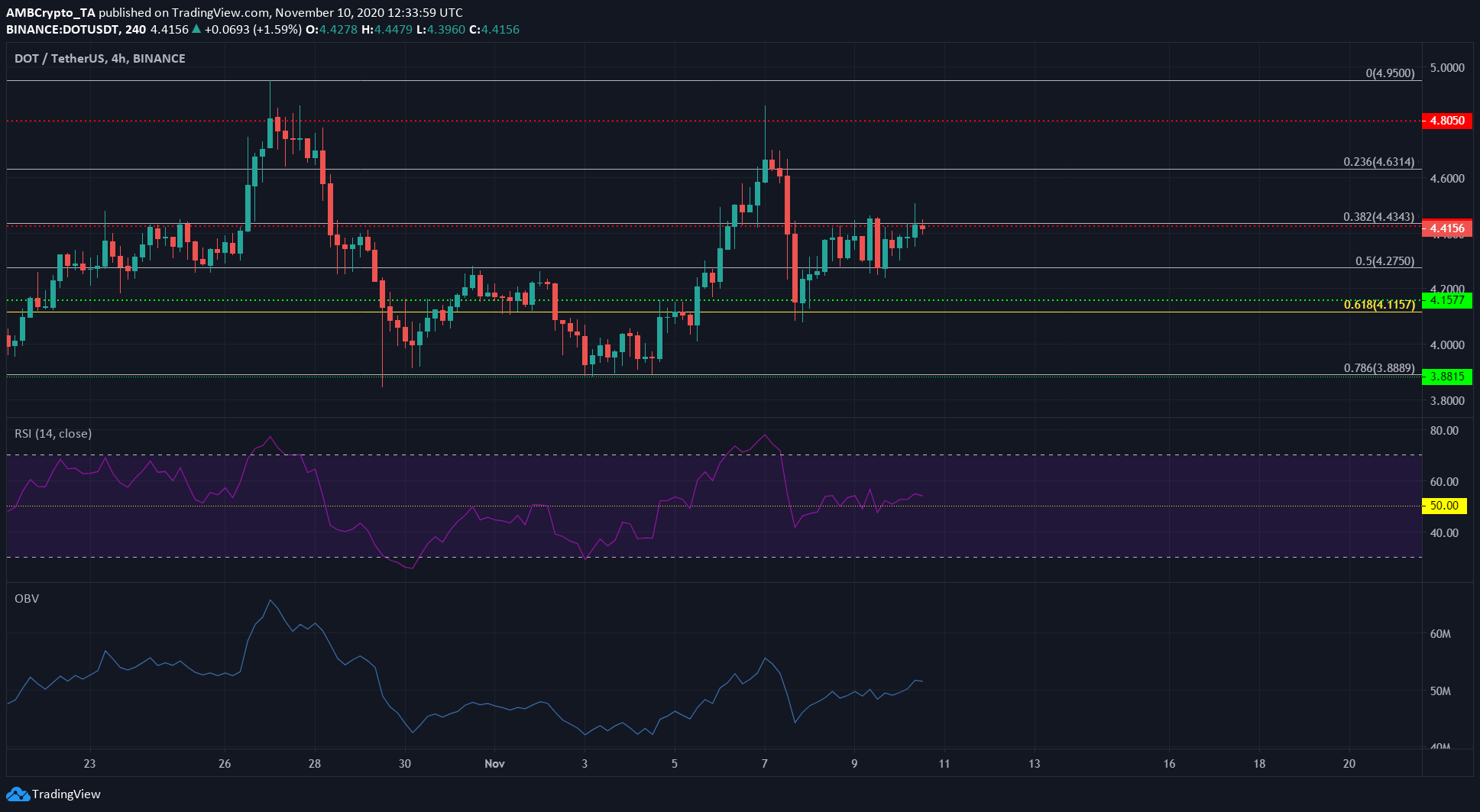This screenshot has height=812, width=1480.
Task: Click the RSI 40.00 axis value
Action: [1444, 533]
